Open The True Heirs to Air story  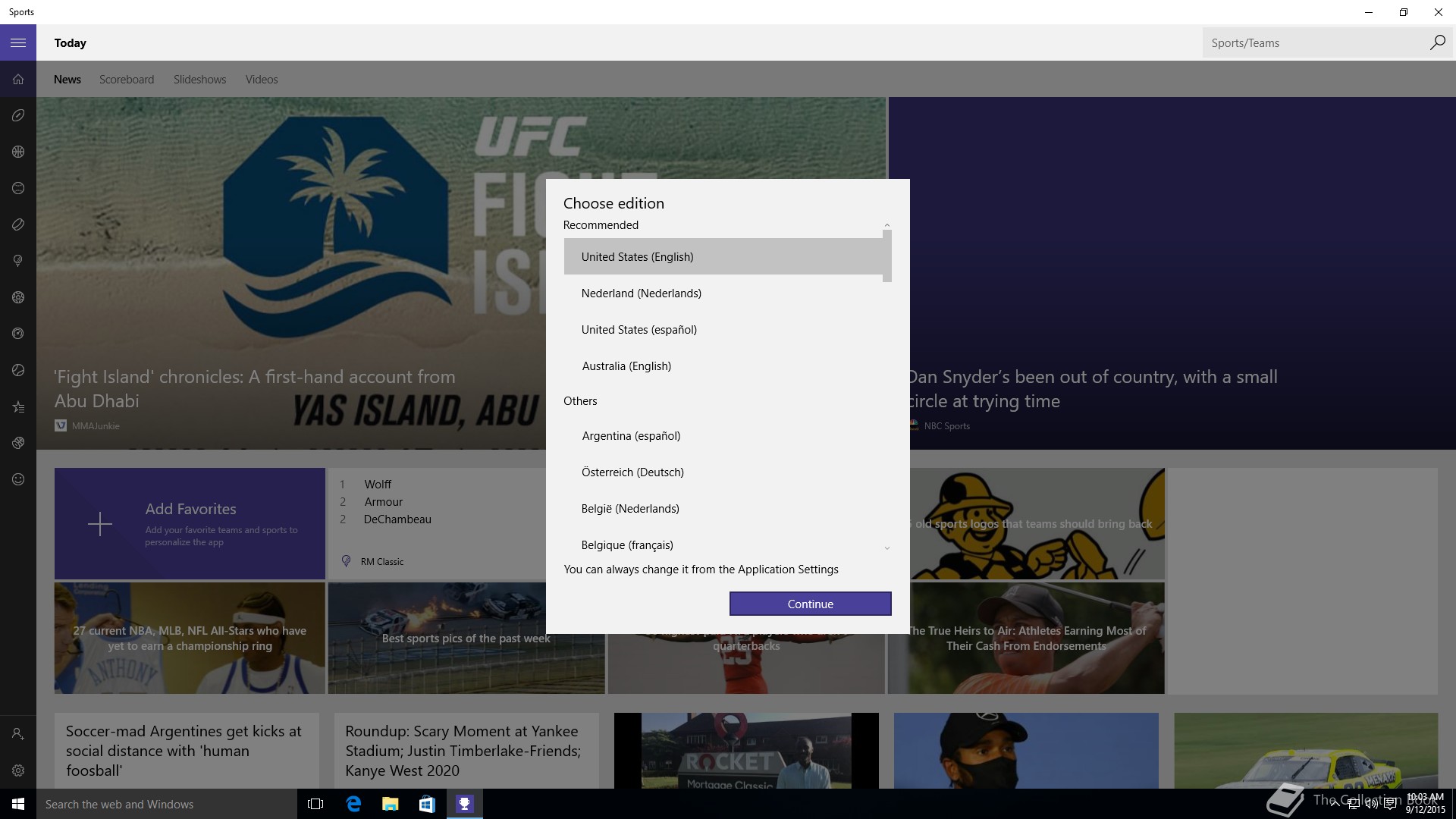(x=1027, y=638)
